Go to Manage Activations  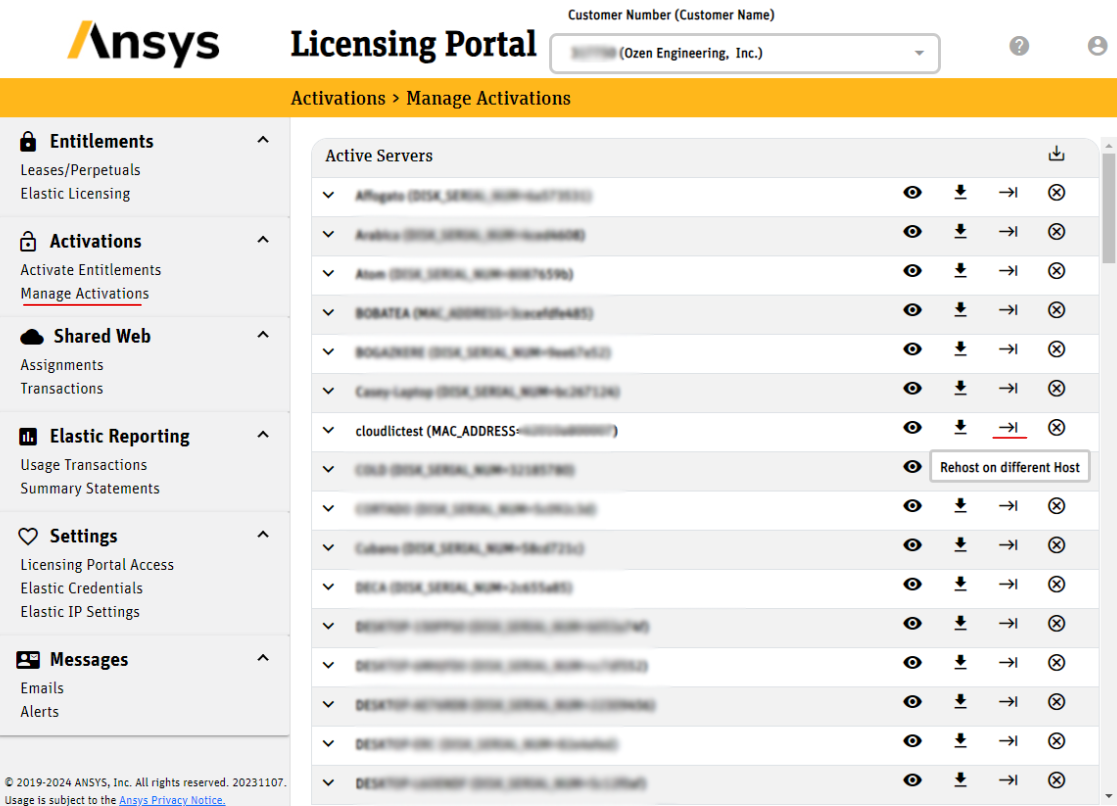tap(84, 293)
